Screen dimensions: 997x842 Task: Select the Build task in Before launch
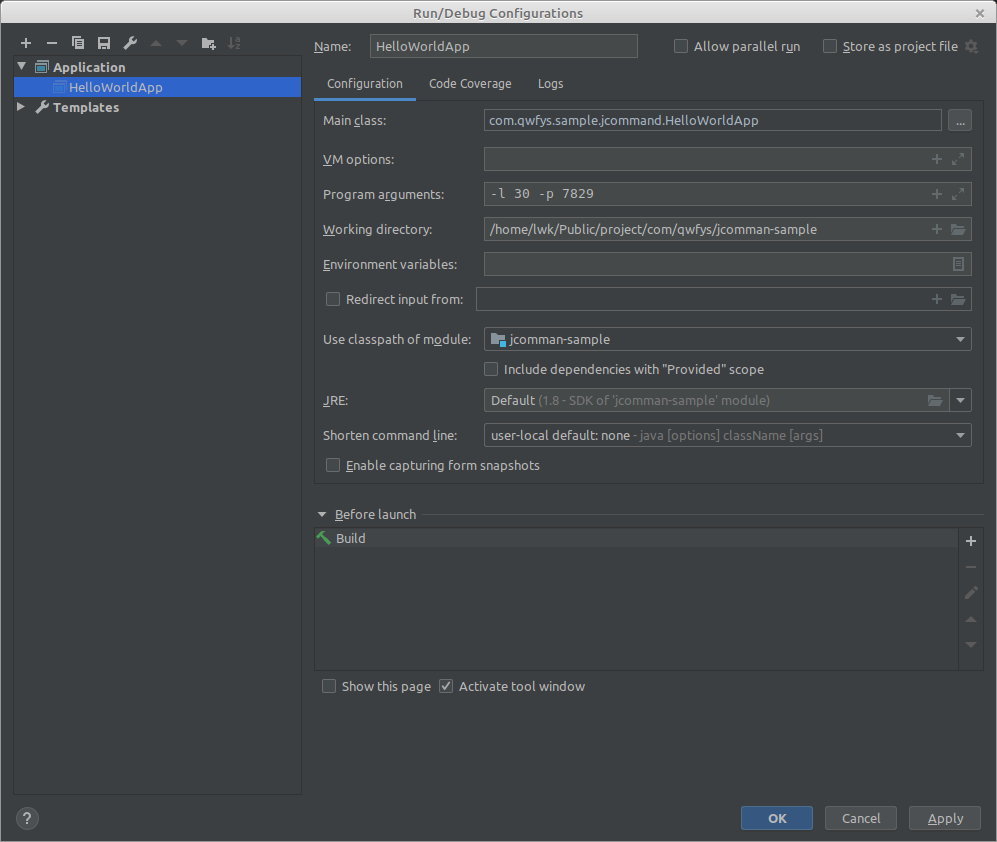(636, 538)
